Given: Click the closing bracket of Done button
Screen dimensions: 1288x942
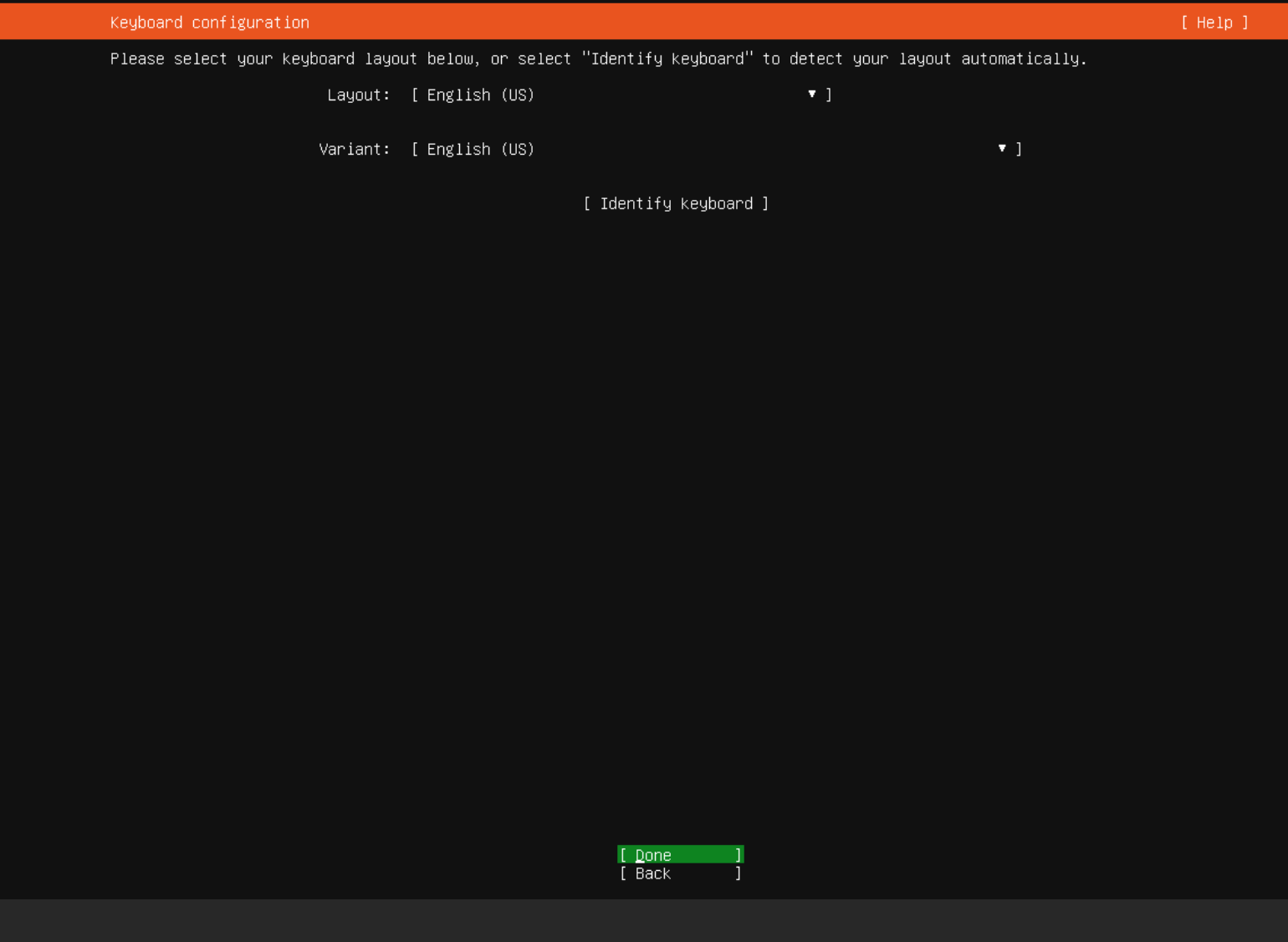Looking at the screenshot, I should [x=738, y=855].
